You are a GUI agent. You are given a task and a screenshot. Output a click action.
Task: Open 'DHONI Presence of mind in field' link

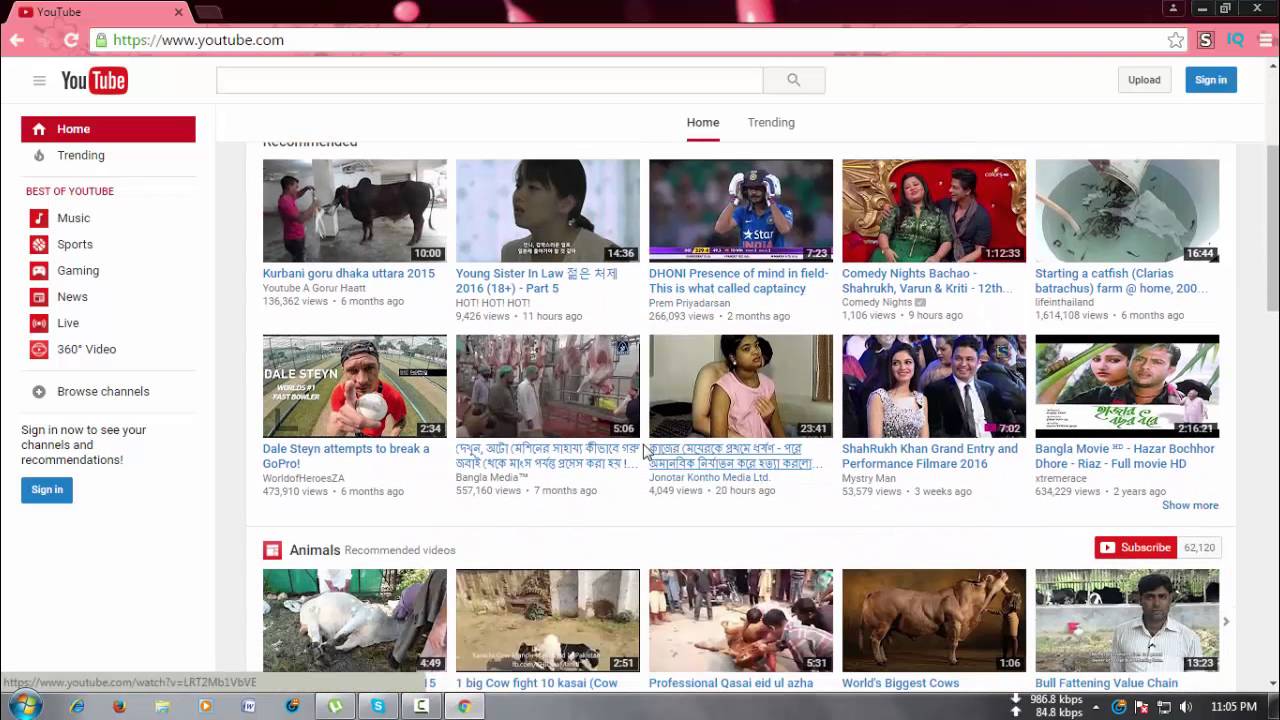coord(738,280)
